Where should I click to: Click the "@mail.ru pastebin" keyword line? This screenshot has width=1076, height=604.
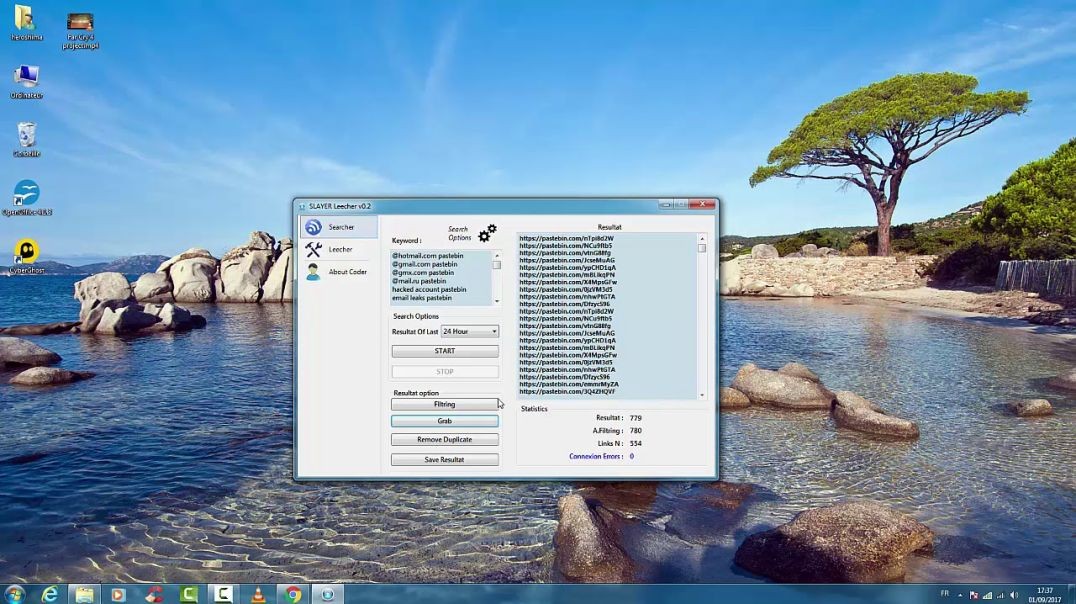(419, 281)
